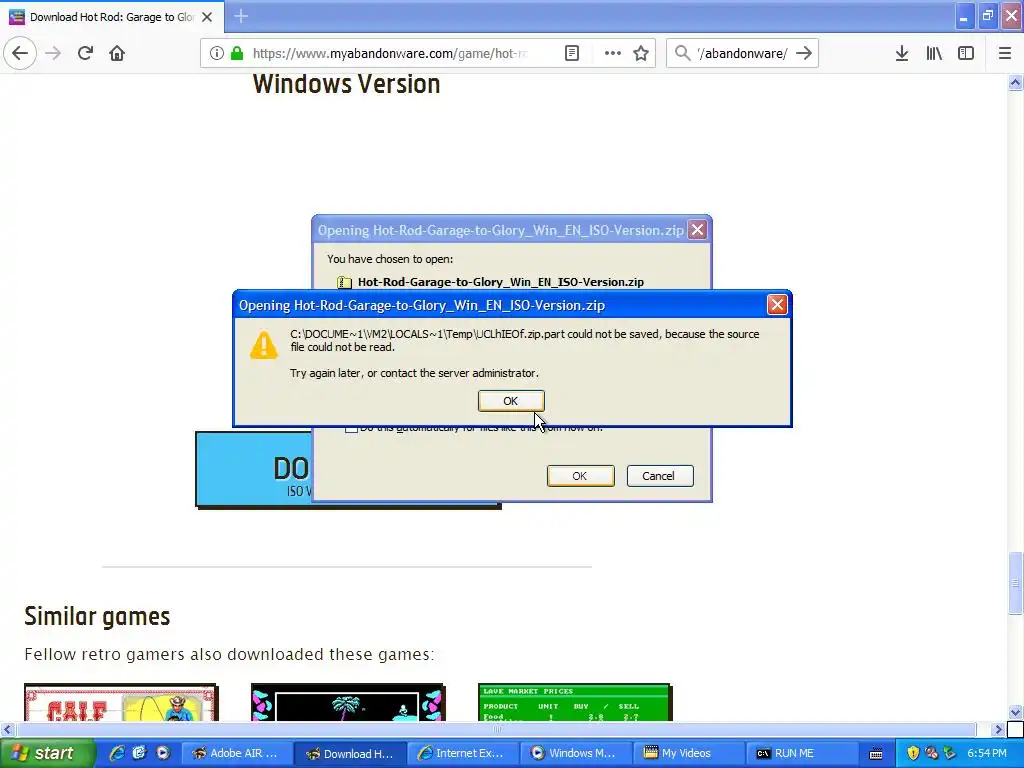Switch to RUN ME command prompt taskbar button
Screen dimensions: 1024x768
pos(802,754)
